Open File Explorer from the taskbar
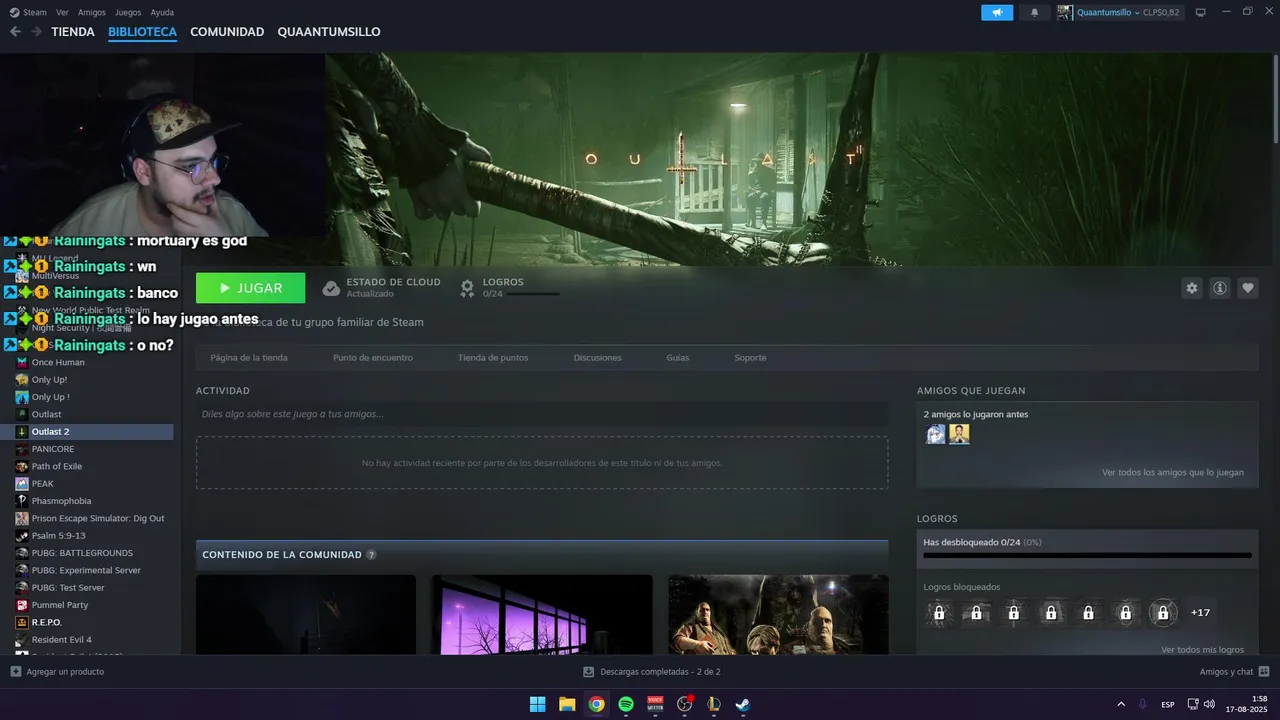This screenshot has height=720, width=1280. pos(567,704)
